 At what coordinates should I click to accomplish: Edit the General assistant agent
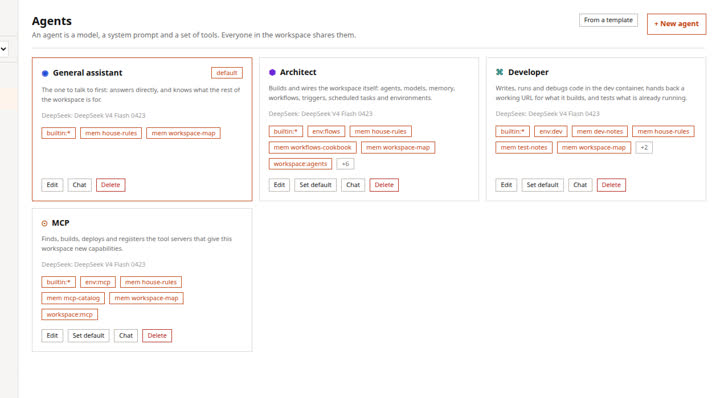point(52,185)
